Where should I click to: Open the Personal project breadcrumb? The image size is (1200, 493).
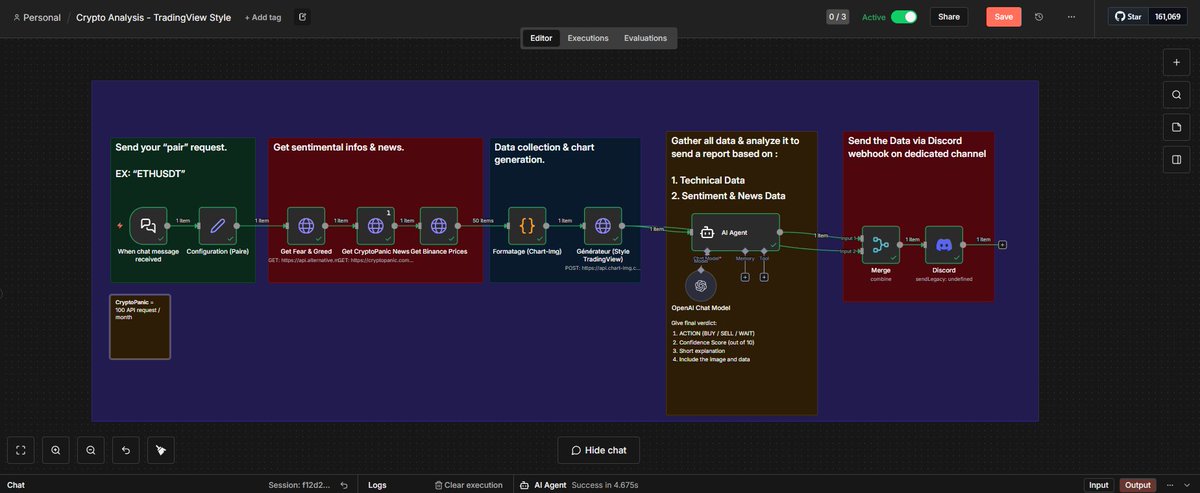36,17
